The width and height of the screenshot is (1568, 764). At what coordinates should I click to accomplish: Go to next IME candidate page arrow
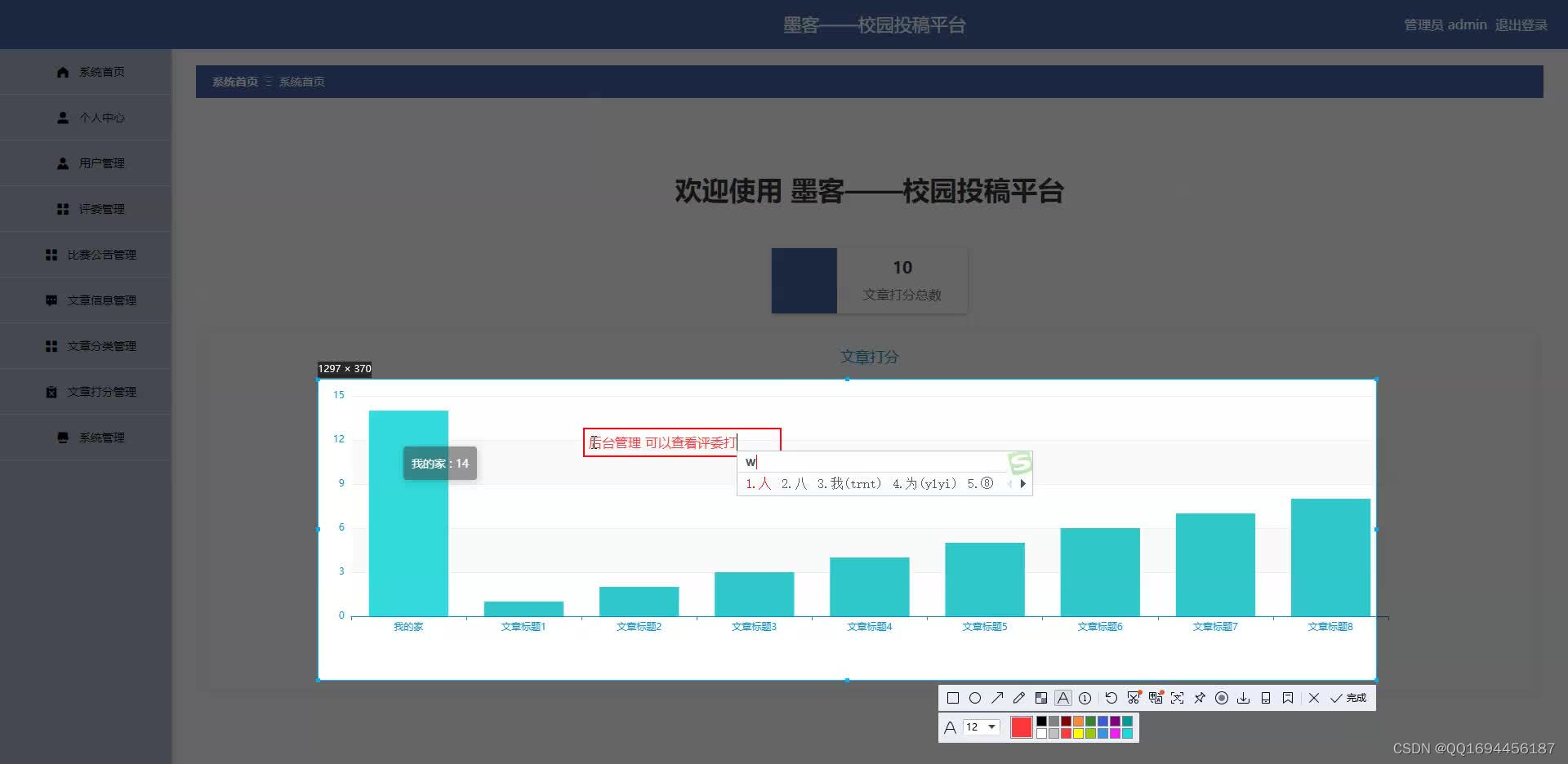point(1022,483)
